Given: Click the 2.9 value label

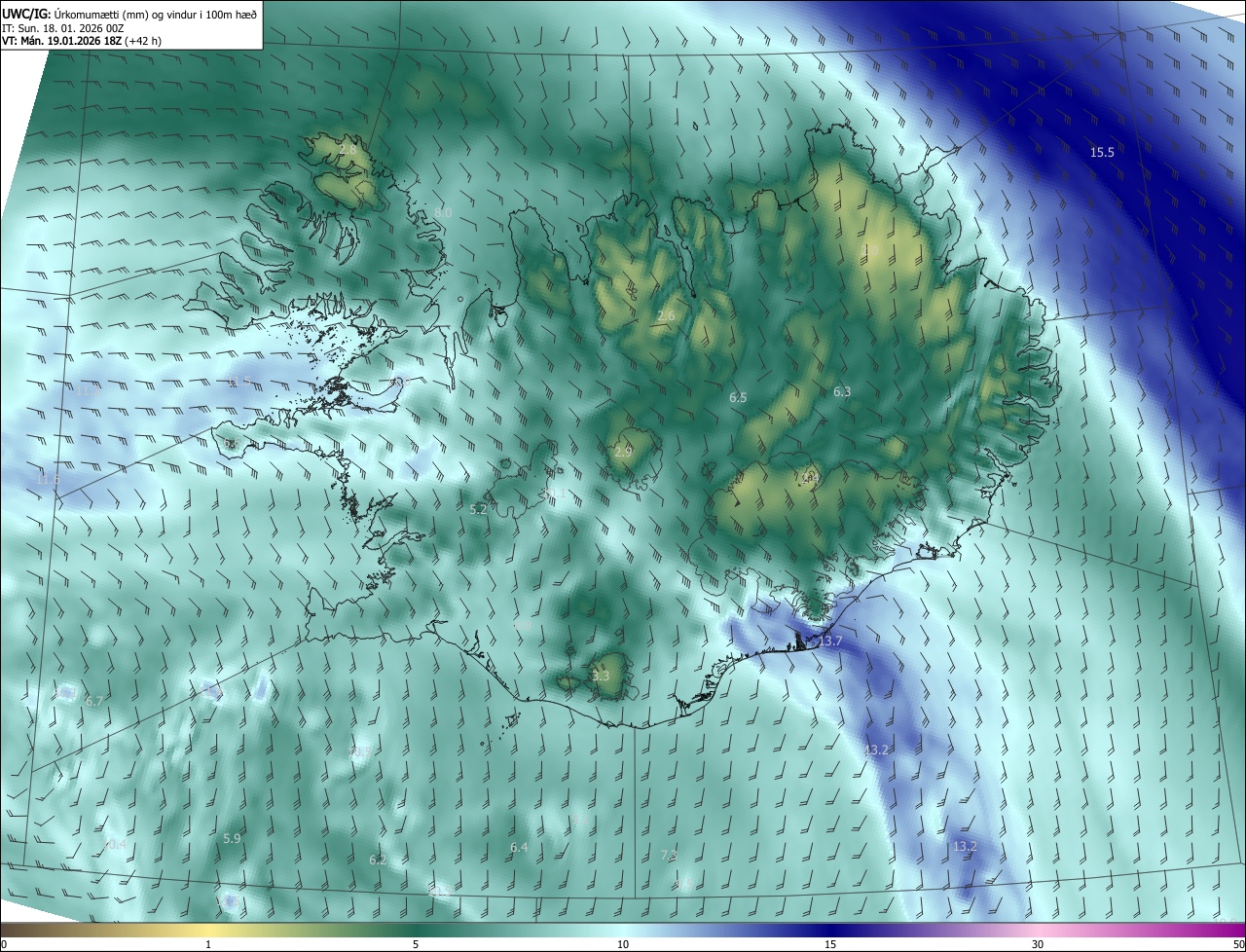Looking at the screenshot, I should (623, 452).
